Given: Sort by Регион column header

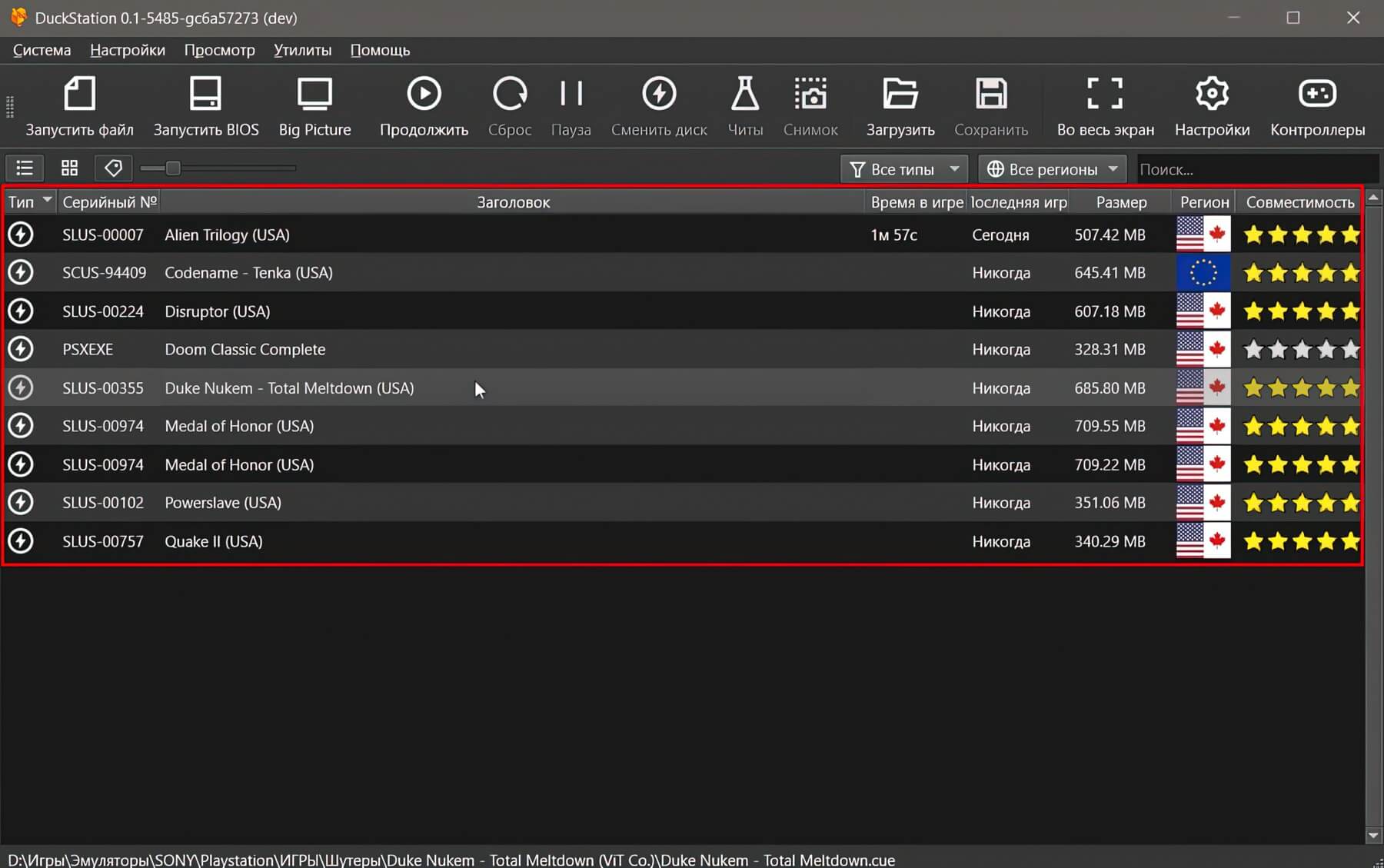Looking at the screenshot, I should point(1204,202).
